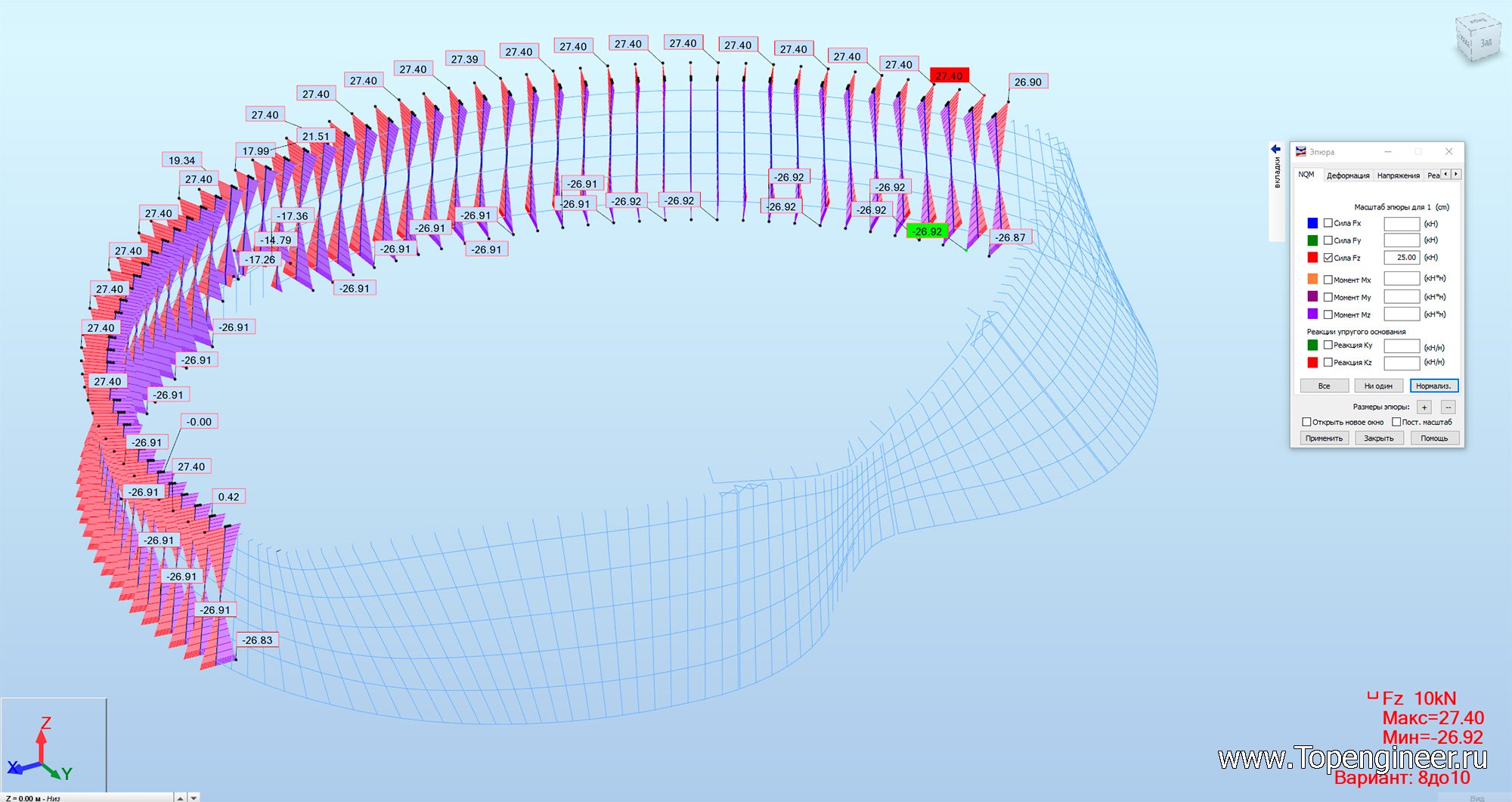Click the blue arrow above вкладки strip
1512x802 pixels.
pyautogui.click(x=1276, y=149)
